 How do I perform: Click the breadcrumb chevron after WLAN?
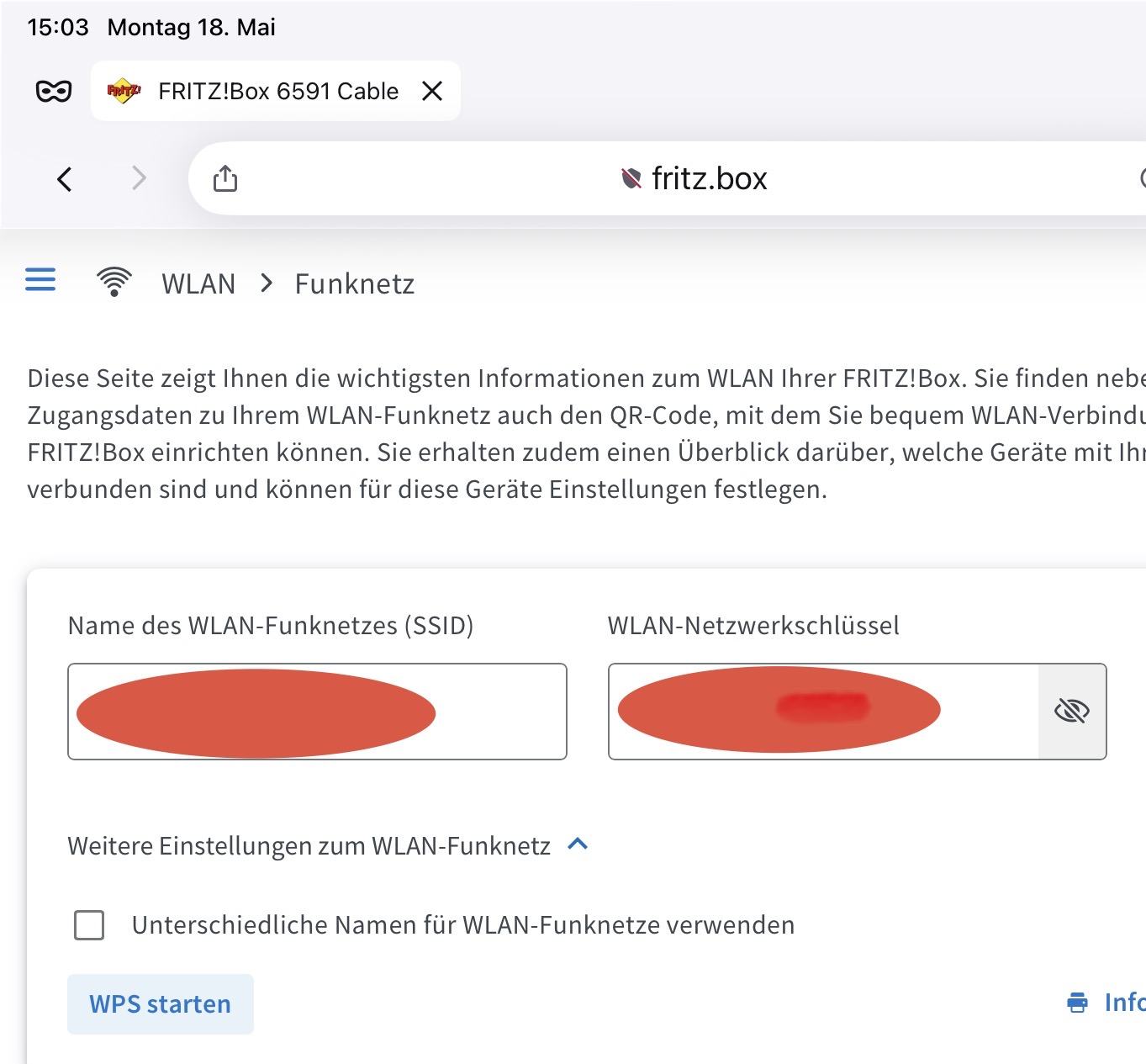pos(267,283)
